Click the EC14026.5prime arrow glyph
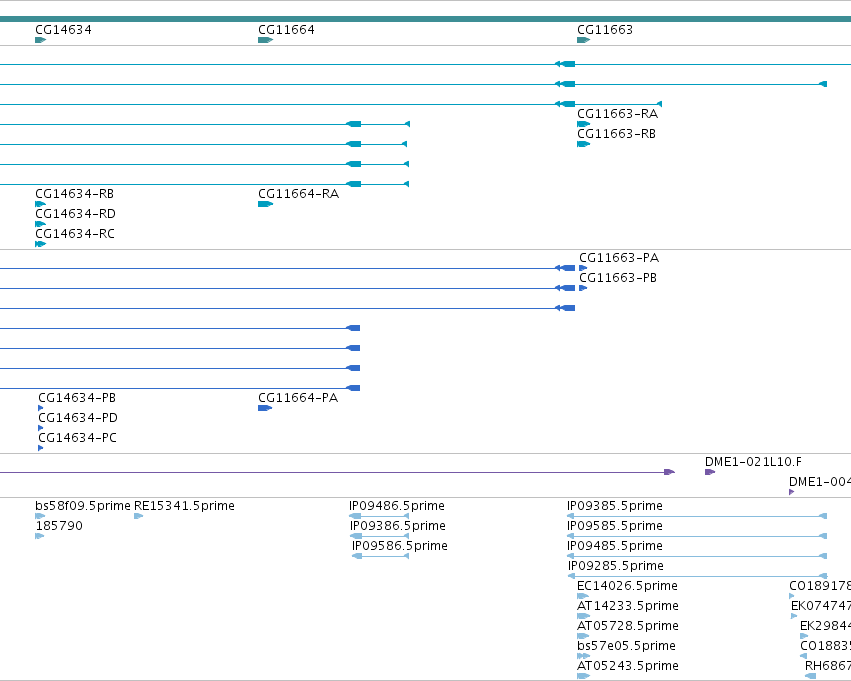 [x=583, y=596]
